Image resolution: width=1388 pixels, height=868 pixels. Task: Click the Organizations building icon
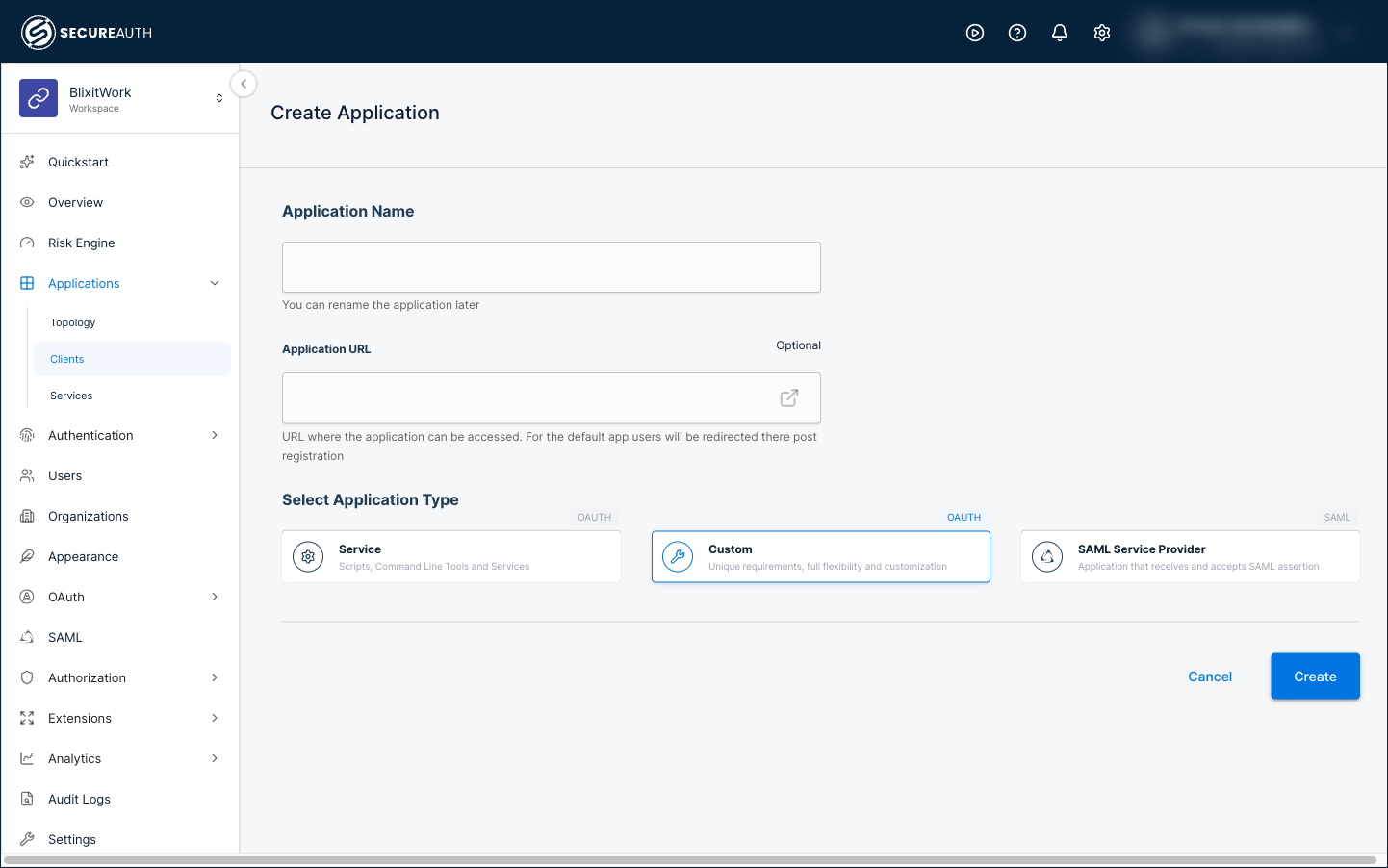coord(27,516)
